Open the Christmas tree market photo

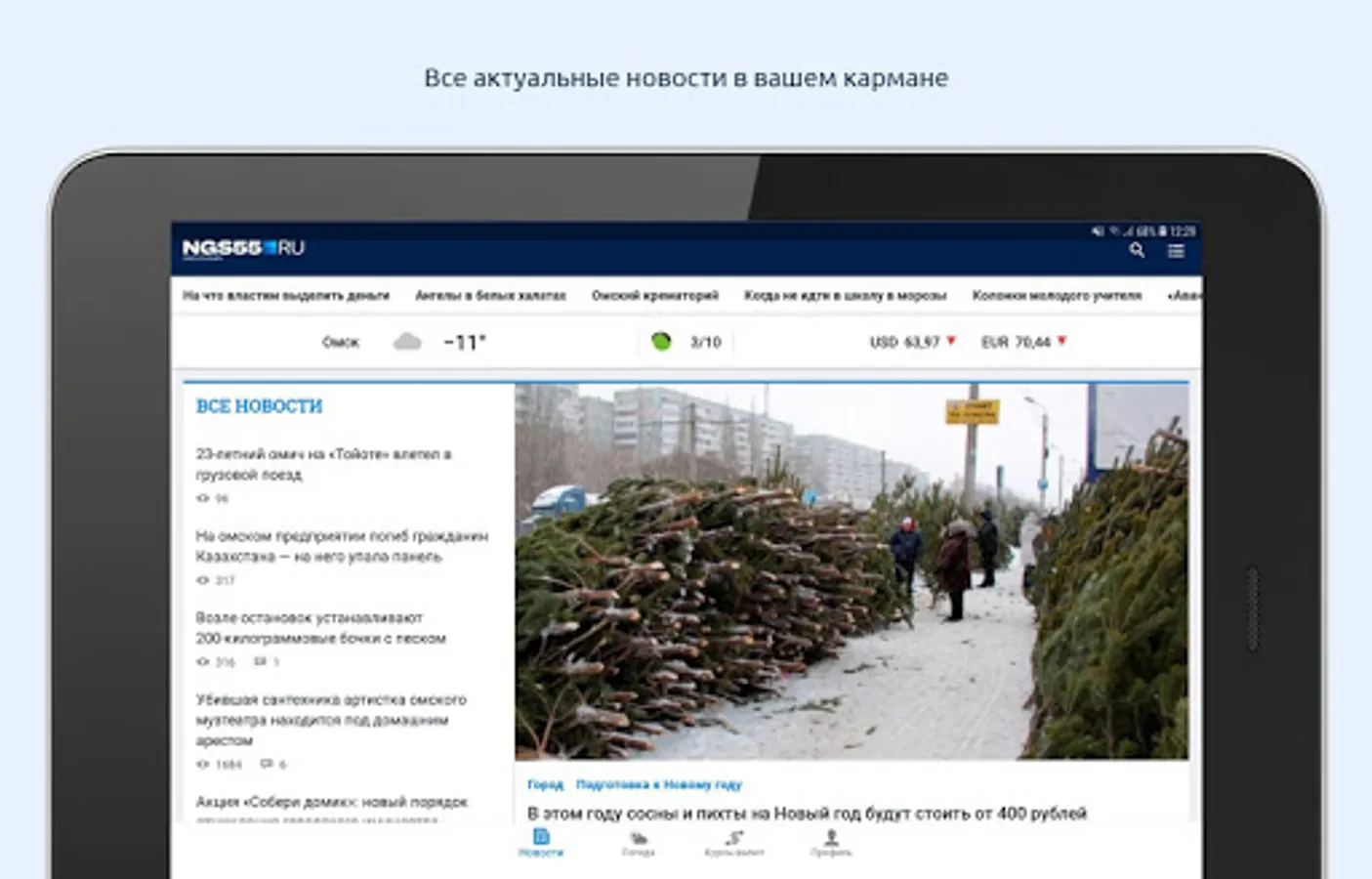click(x=852, y=571)
